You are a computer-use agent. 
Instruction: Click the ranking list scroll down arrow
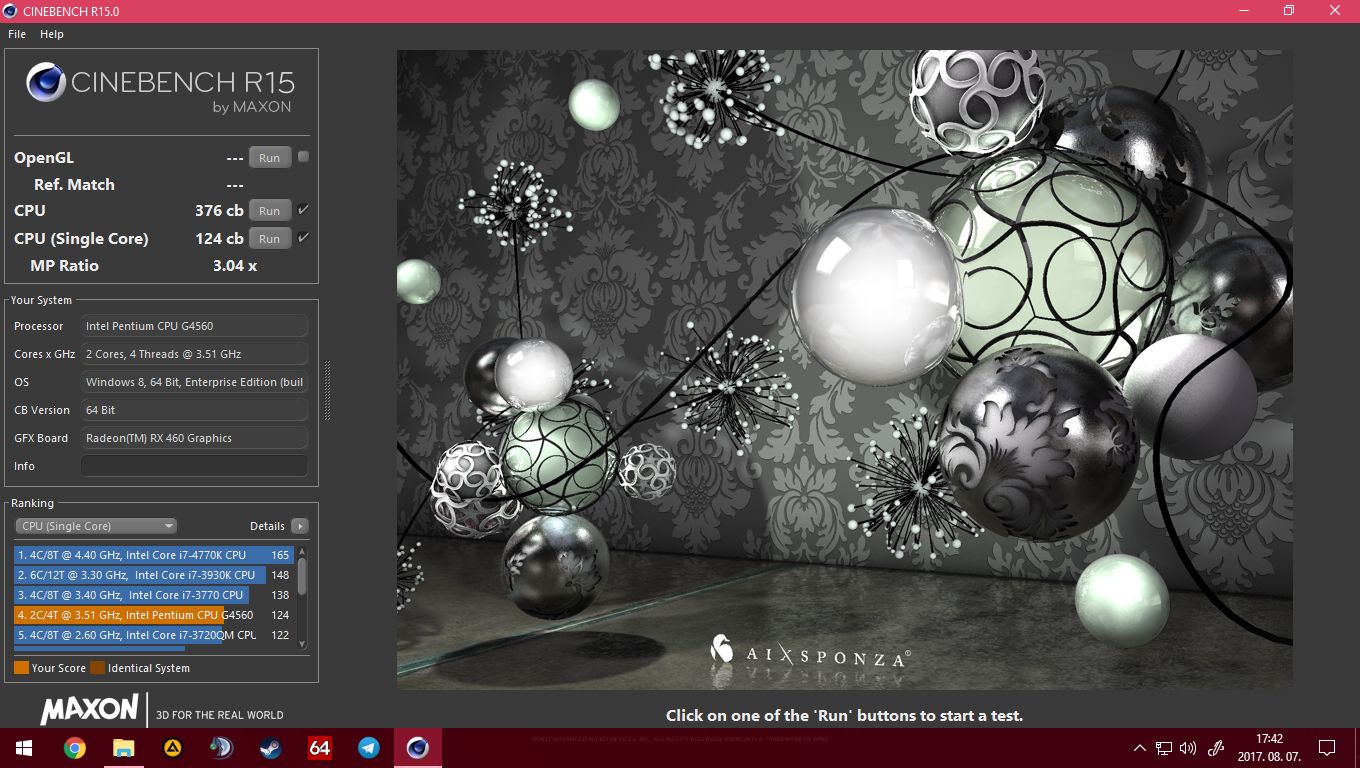(302, 645)
